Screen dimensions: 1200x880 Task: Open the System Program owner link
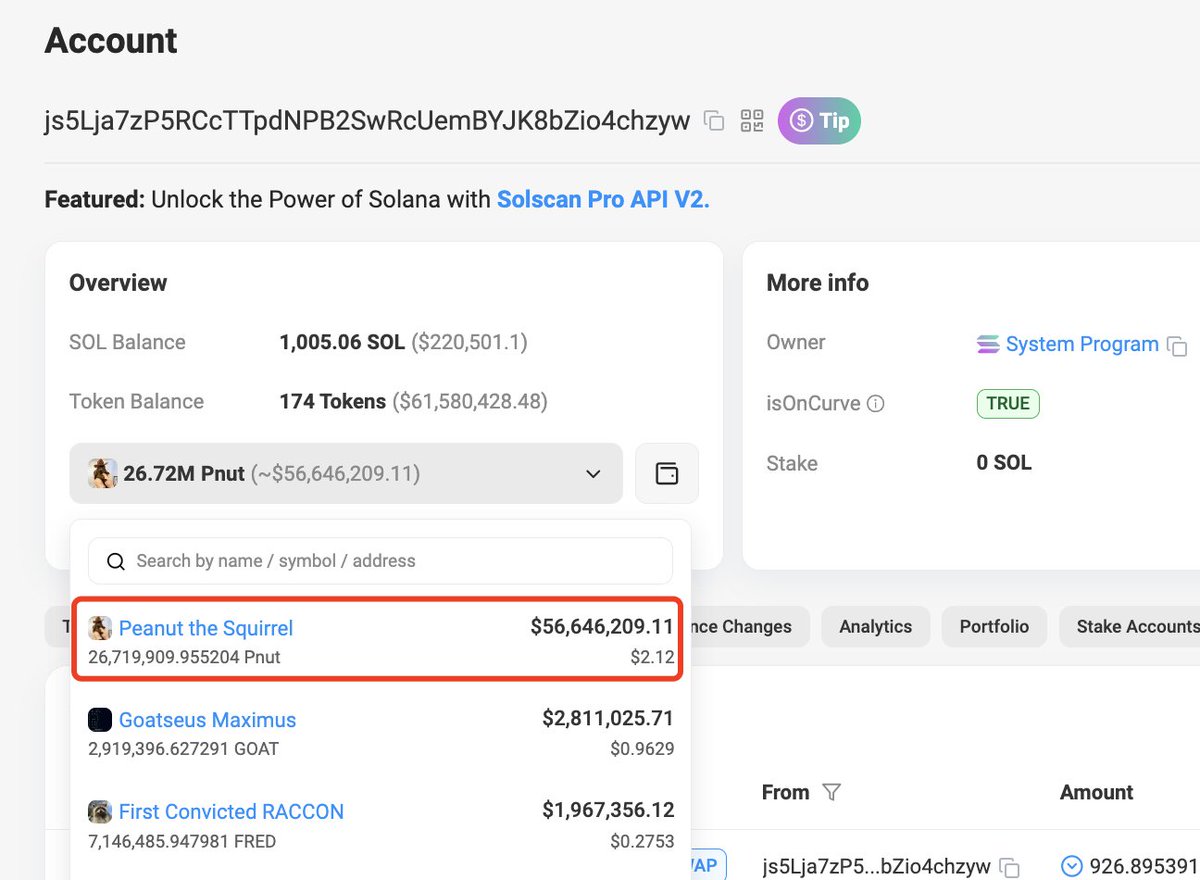(1082, 344)
